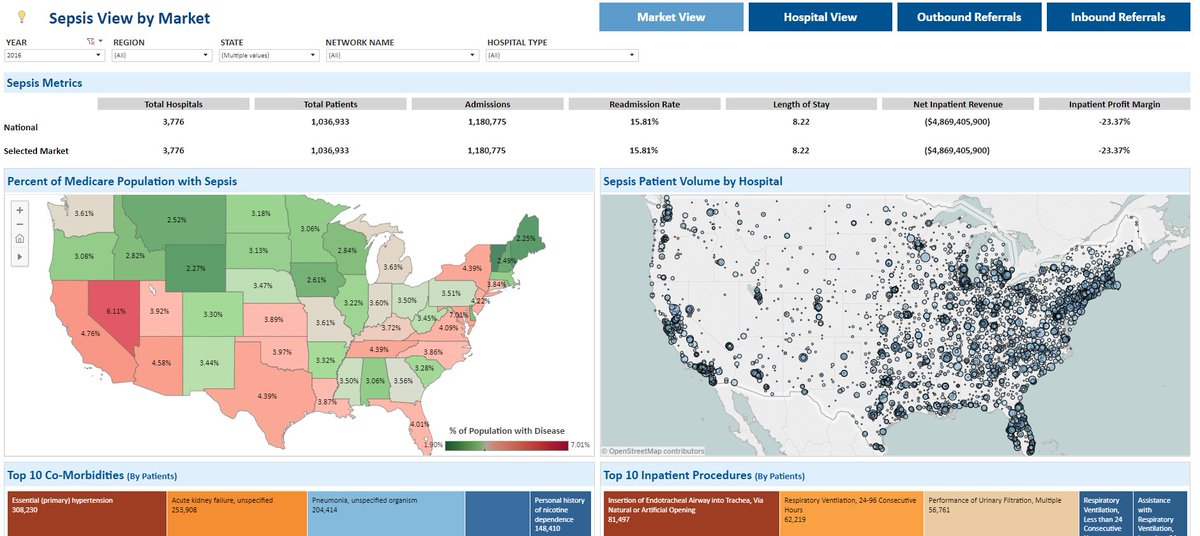The image size is (1200, 536).
Task: Open the small caret beside the YEAR filter icon
Action: coord(101,42)
